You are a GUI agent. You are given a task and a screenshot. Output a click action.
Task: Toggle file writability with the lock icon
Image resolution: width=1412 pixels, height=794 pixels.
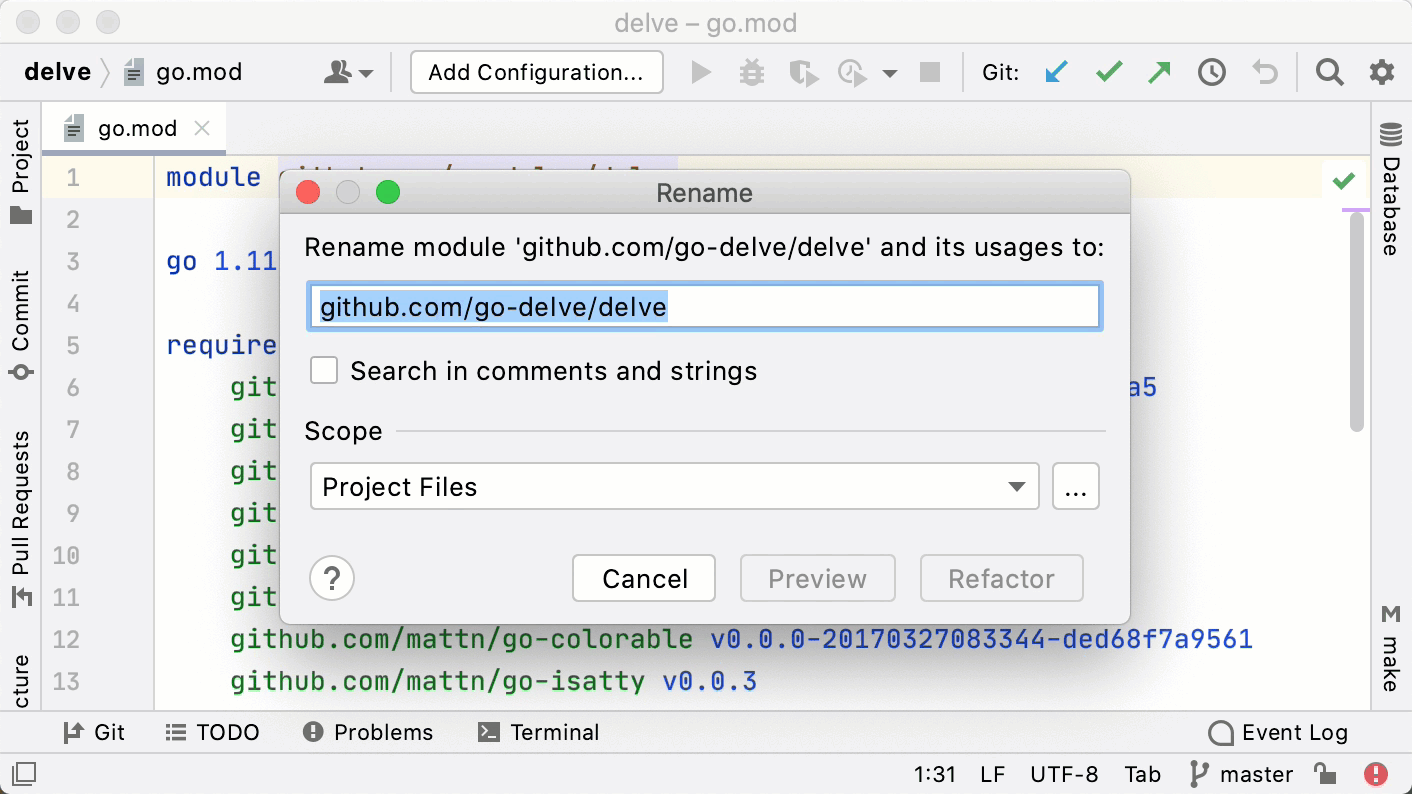click(1327, 773)
